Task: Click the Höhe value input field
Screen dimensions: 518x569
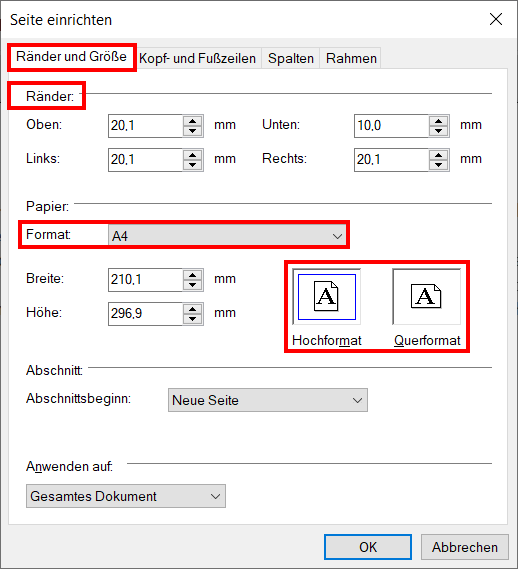Action: 146,314
